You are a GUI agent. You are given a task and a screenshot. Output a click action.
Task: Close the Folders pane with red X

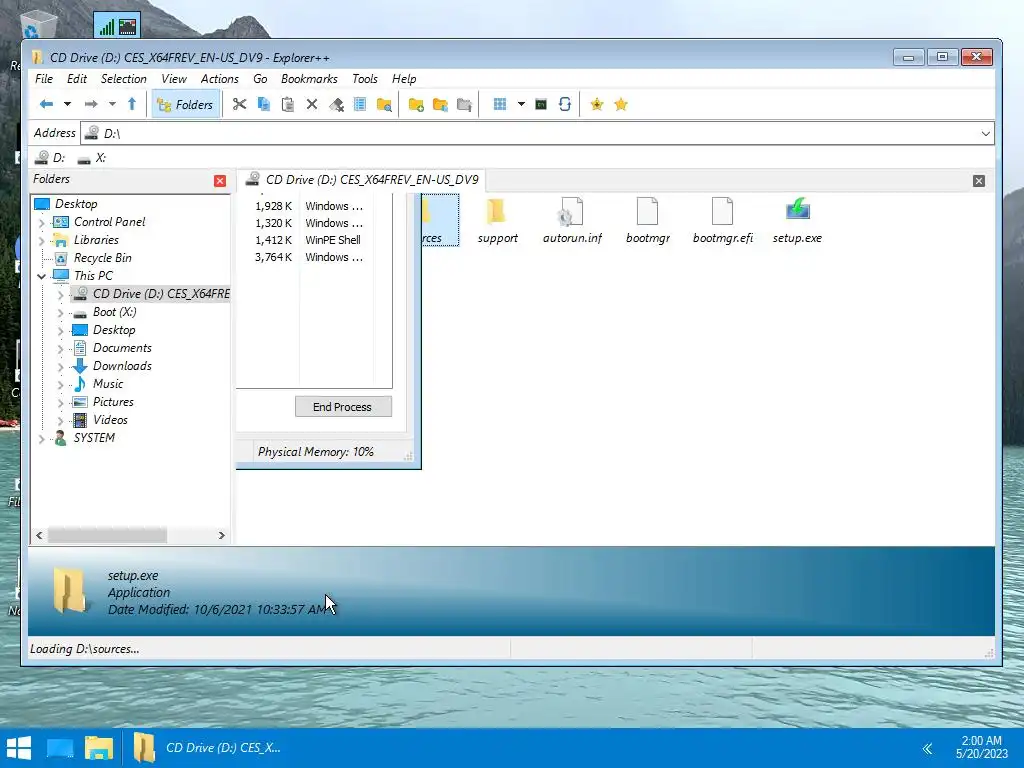(x=220, y=181)
